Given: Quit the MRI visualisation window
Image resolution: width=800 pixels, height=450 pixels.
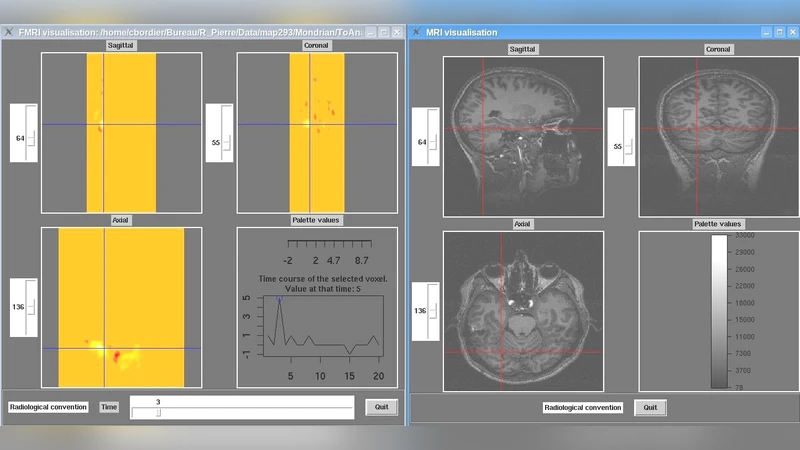Looking at the screenshot, I should pyautogui.click(x=650, y=408).
